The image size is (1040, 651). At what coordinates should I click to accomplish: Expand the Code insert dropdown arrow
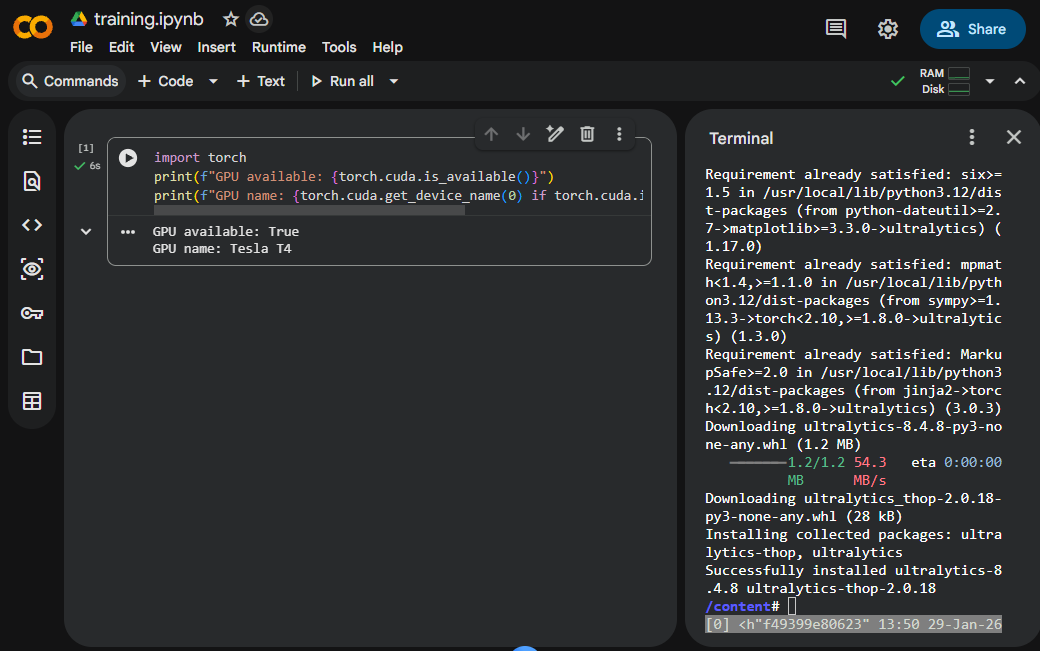(213, 81)
